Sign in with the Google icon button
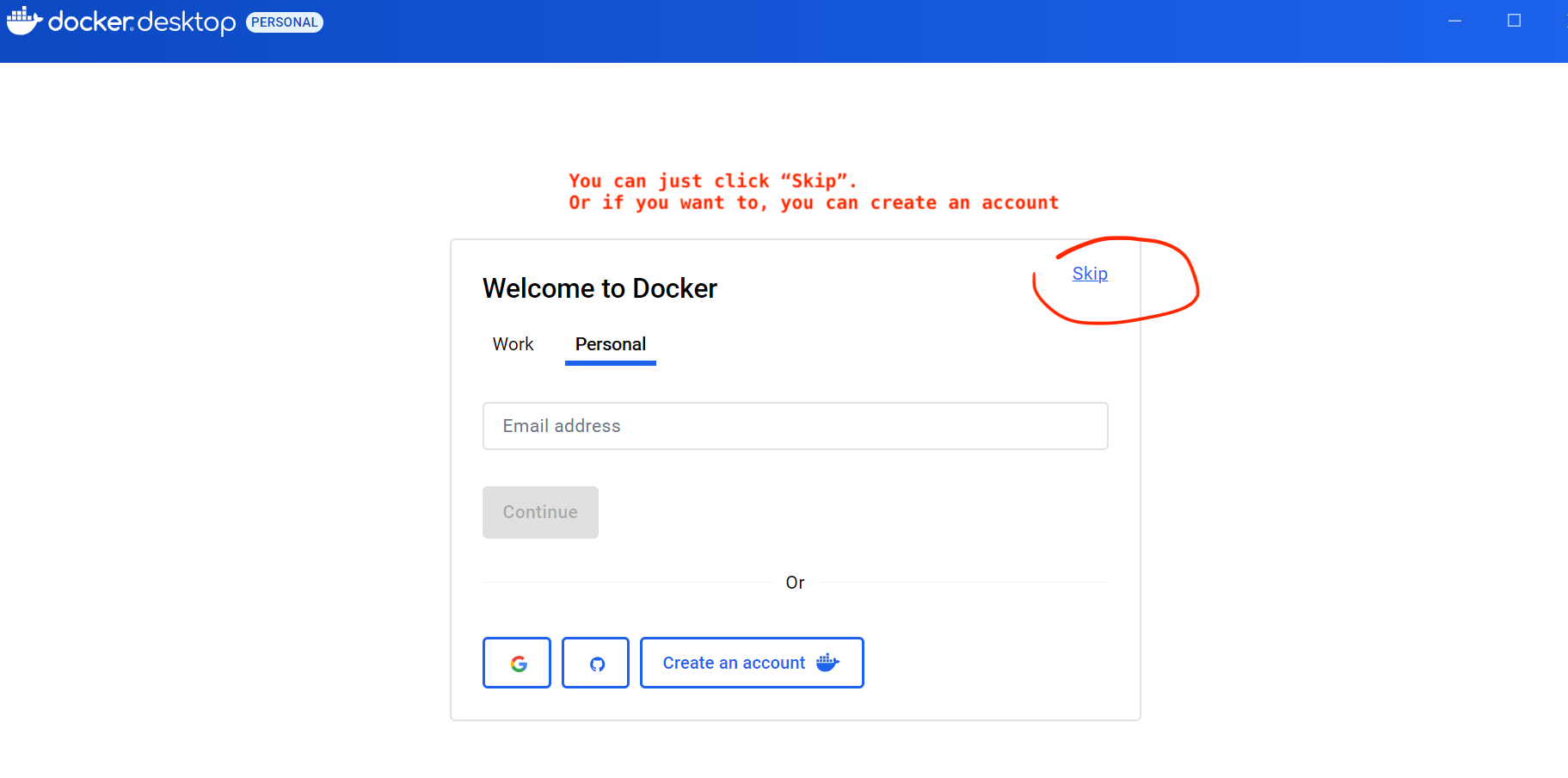 [517, 663]
